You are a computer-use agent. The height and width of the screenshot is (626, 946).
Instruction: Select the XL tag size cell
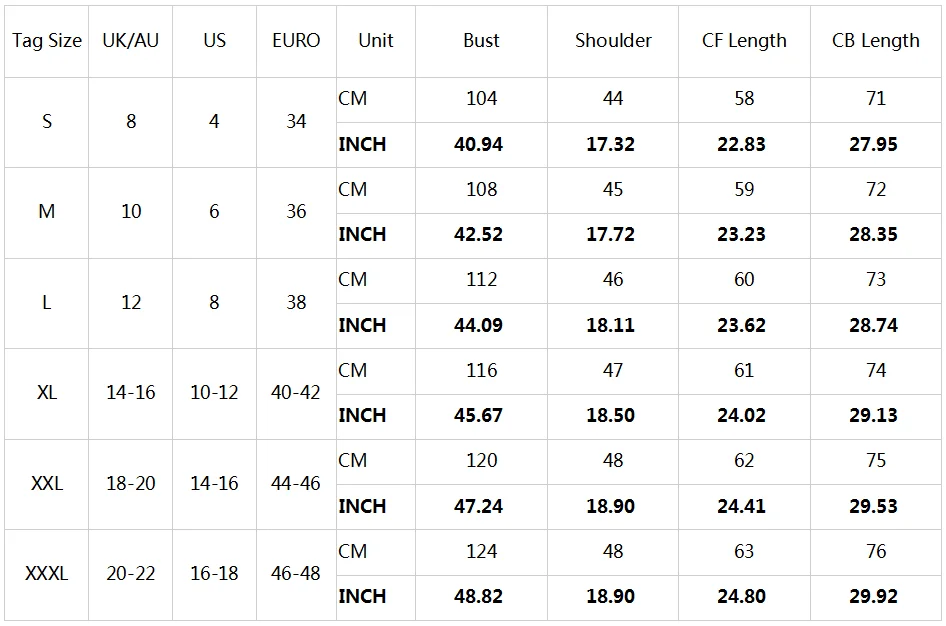(46, 393)
